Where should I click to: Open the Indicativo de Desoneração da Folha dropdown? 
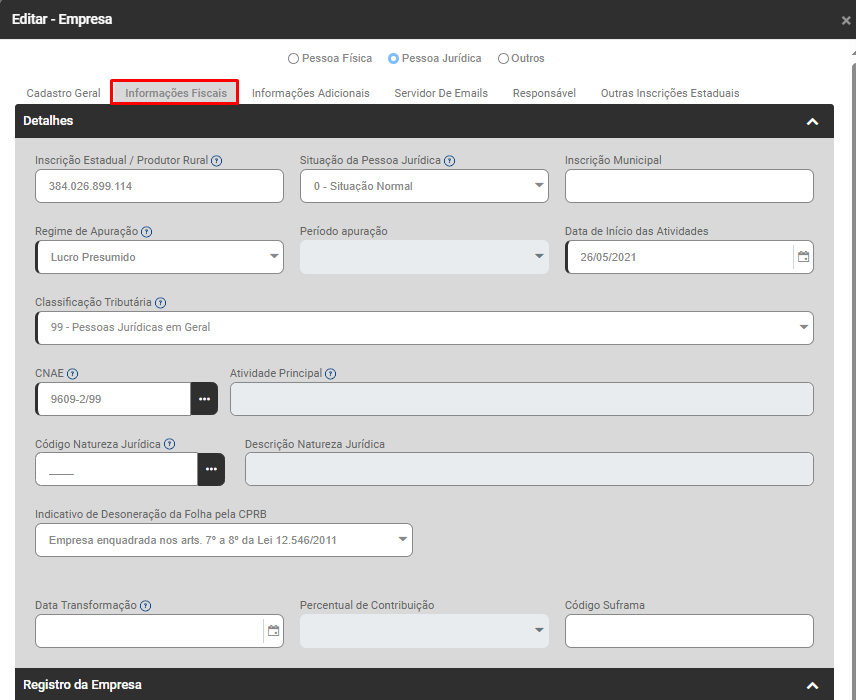click(x=223, y=540)
